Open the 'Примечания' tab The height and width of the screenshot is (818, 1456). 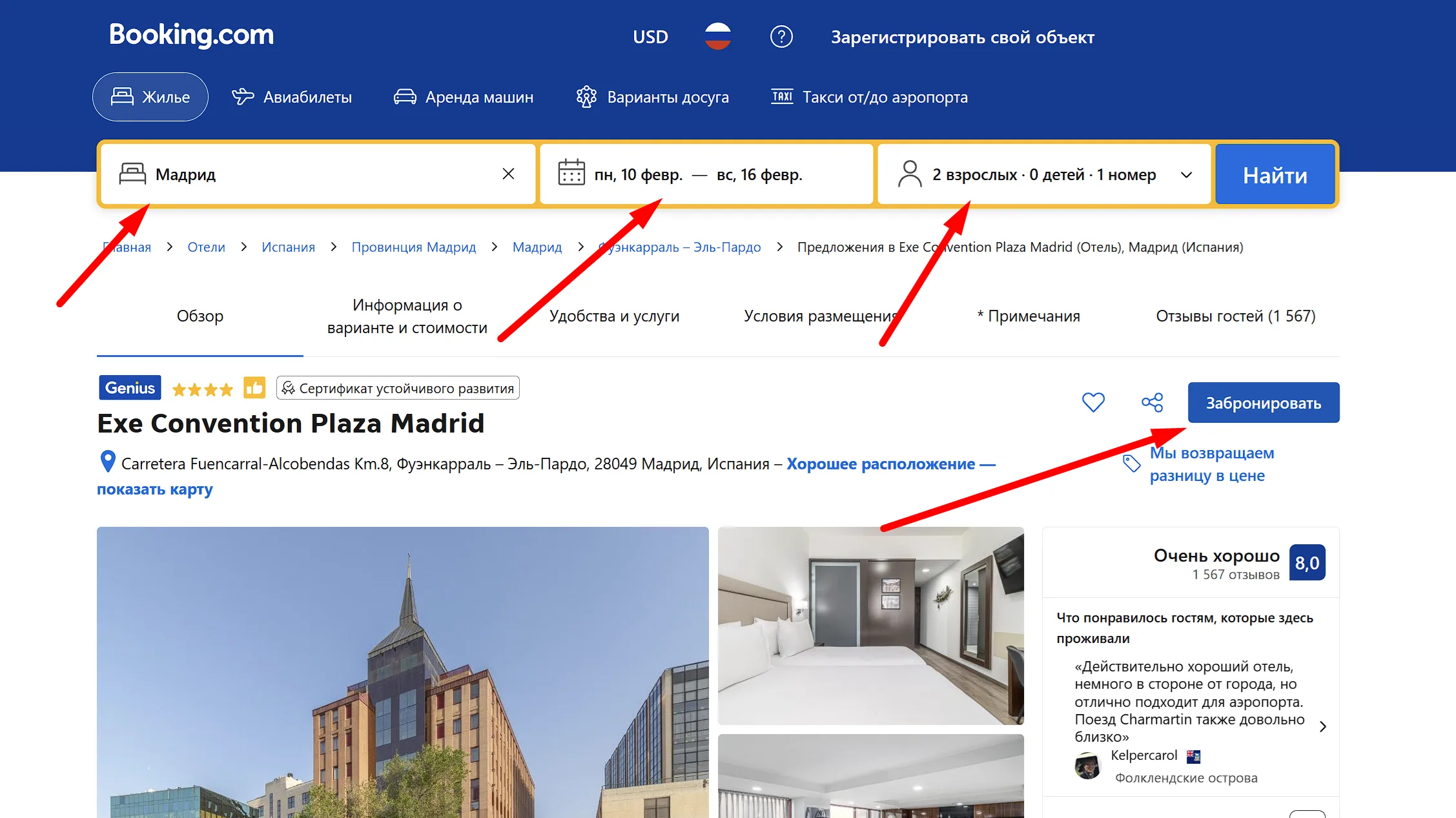pyautogui.click(x=1028, y=316)
